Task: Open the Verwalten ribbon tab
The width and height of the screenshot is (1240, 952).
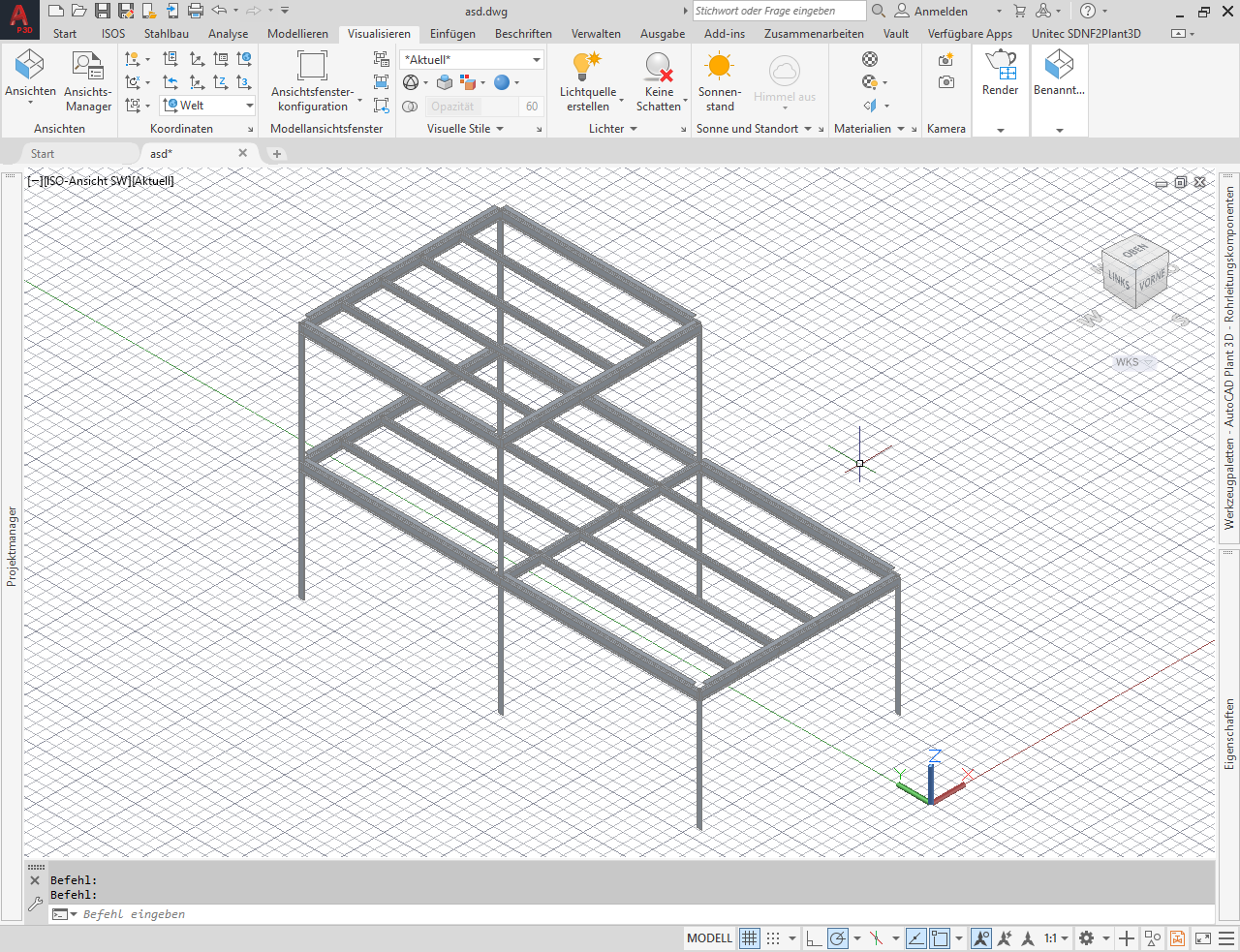Action: [x=596, y=33]
